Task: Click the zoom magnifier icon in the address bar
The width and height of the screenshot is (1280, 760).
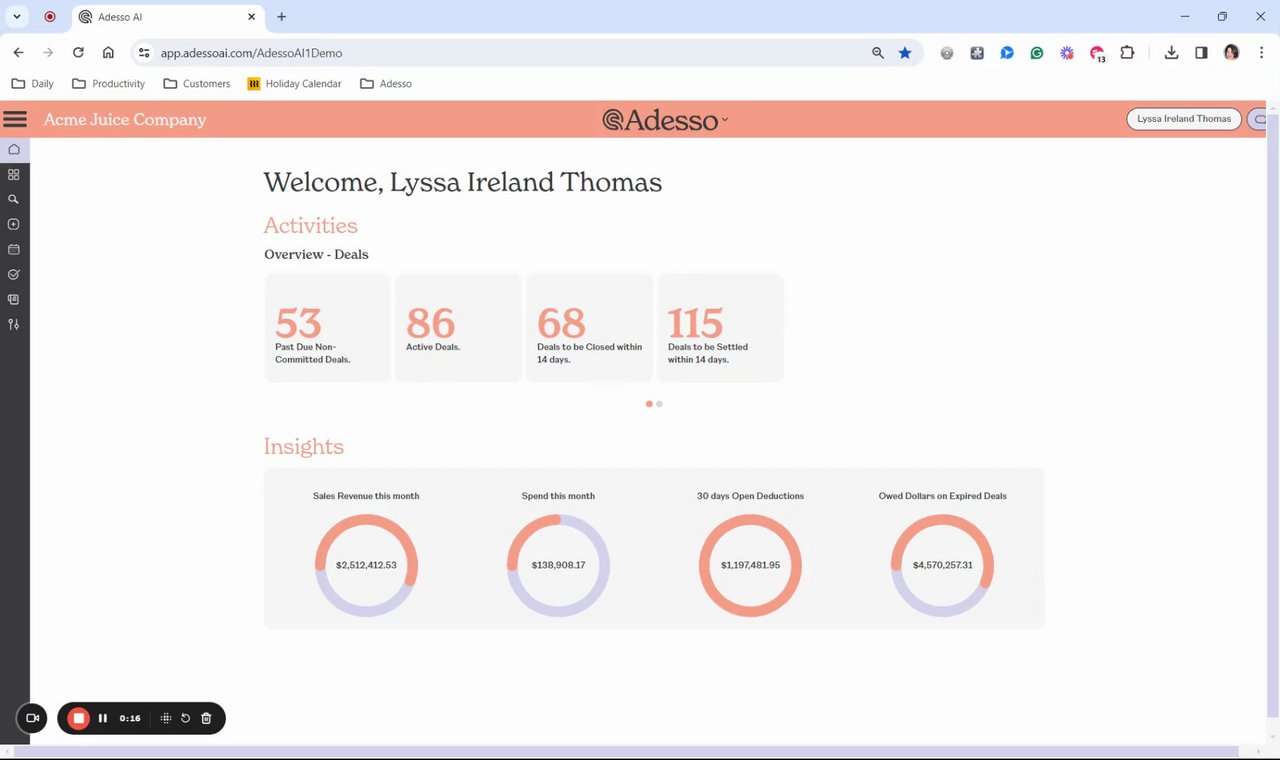Action: pyautogui.click(x=878, y=53)
